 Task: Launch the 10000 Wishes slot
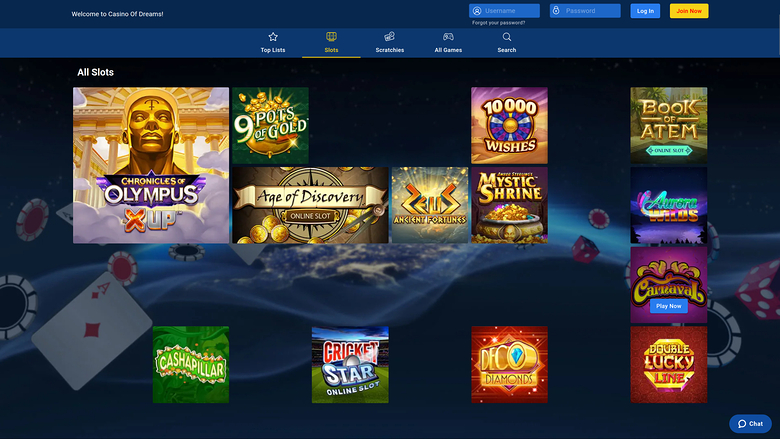(x=509, y=125)
